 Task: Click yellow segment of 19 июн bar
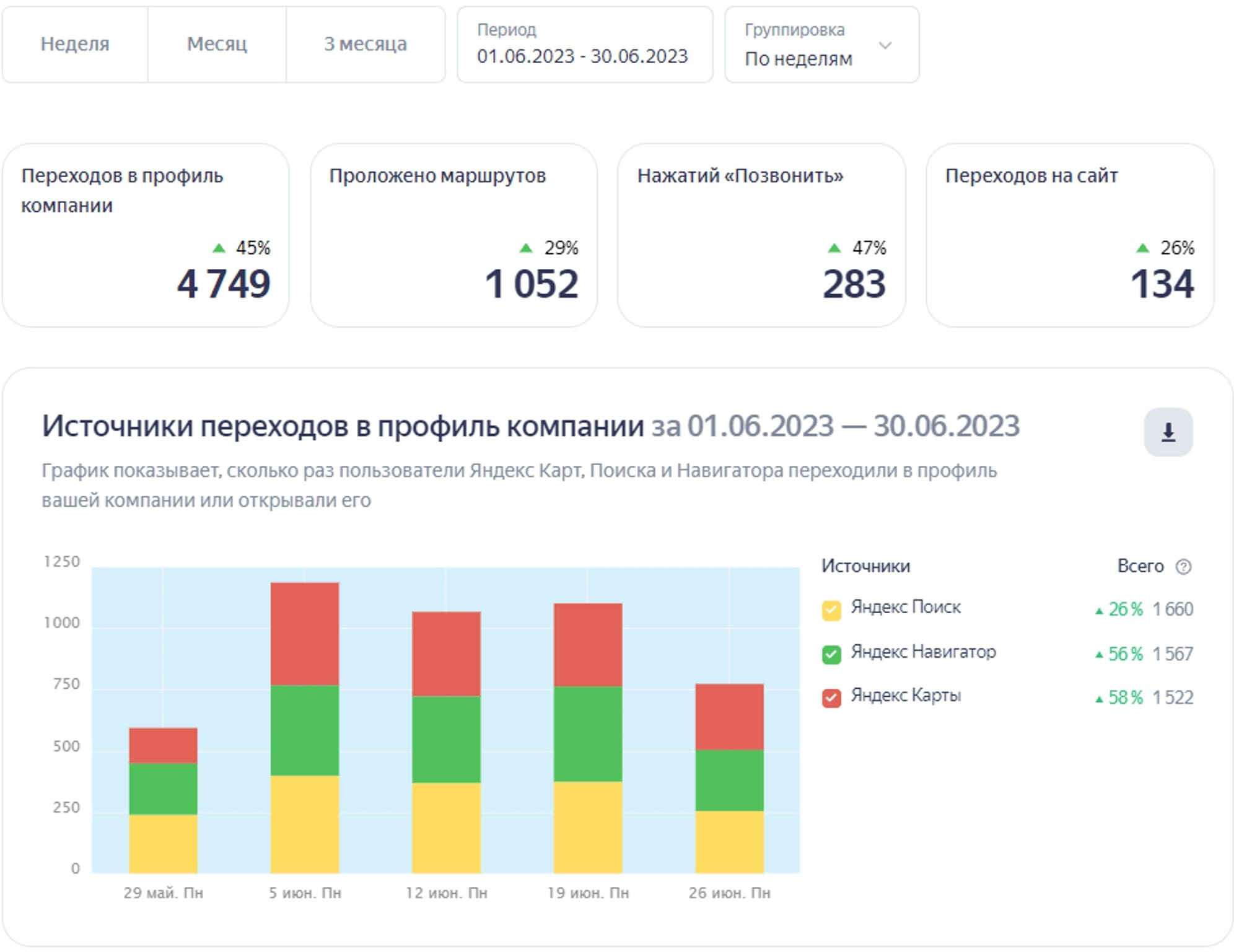(x=587, y=827)
